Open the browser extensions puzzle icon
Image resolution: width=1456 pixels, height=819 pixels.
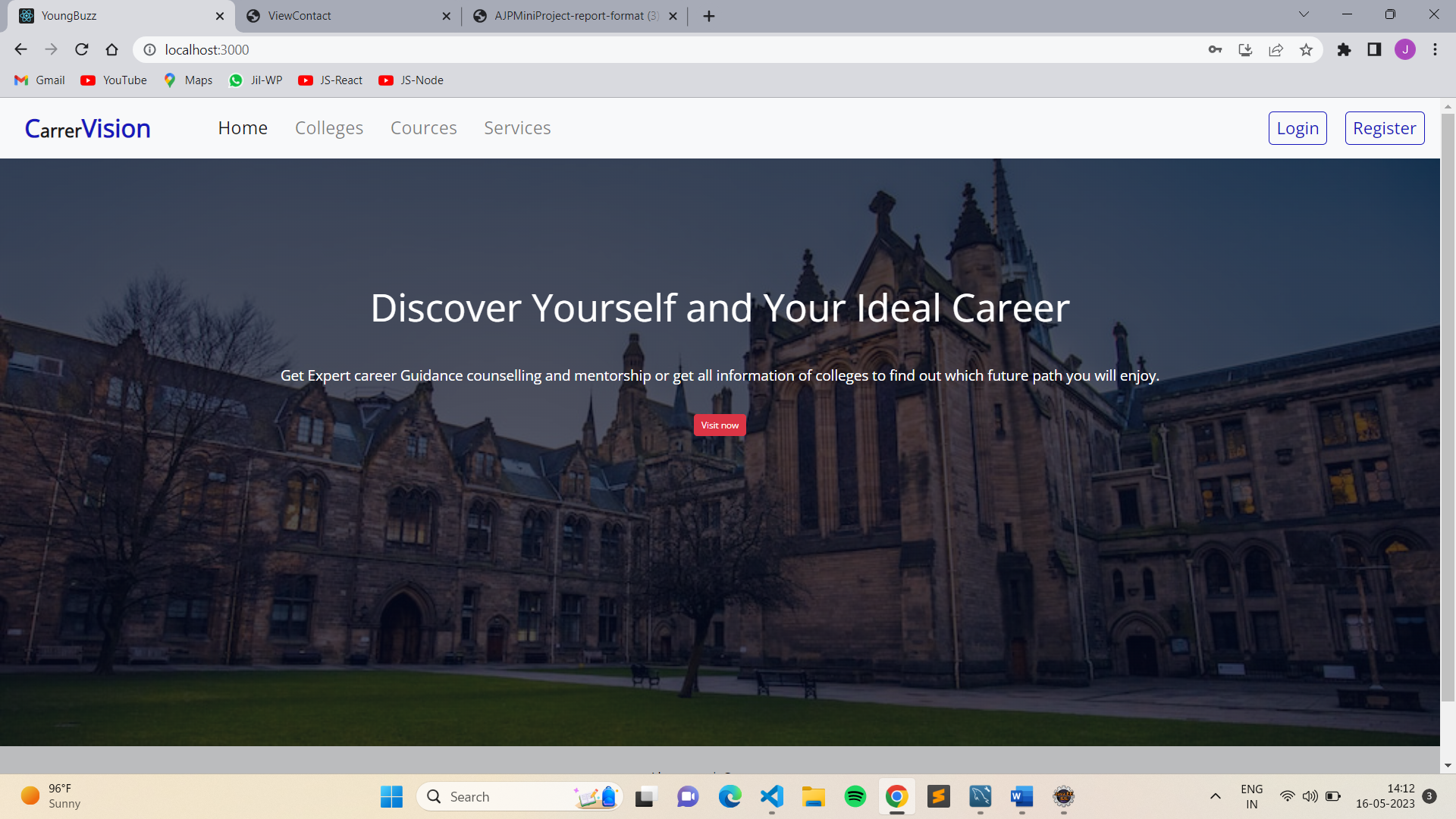[x=1344, y=49]
